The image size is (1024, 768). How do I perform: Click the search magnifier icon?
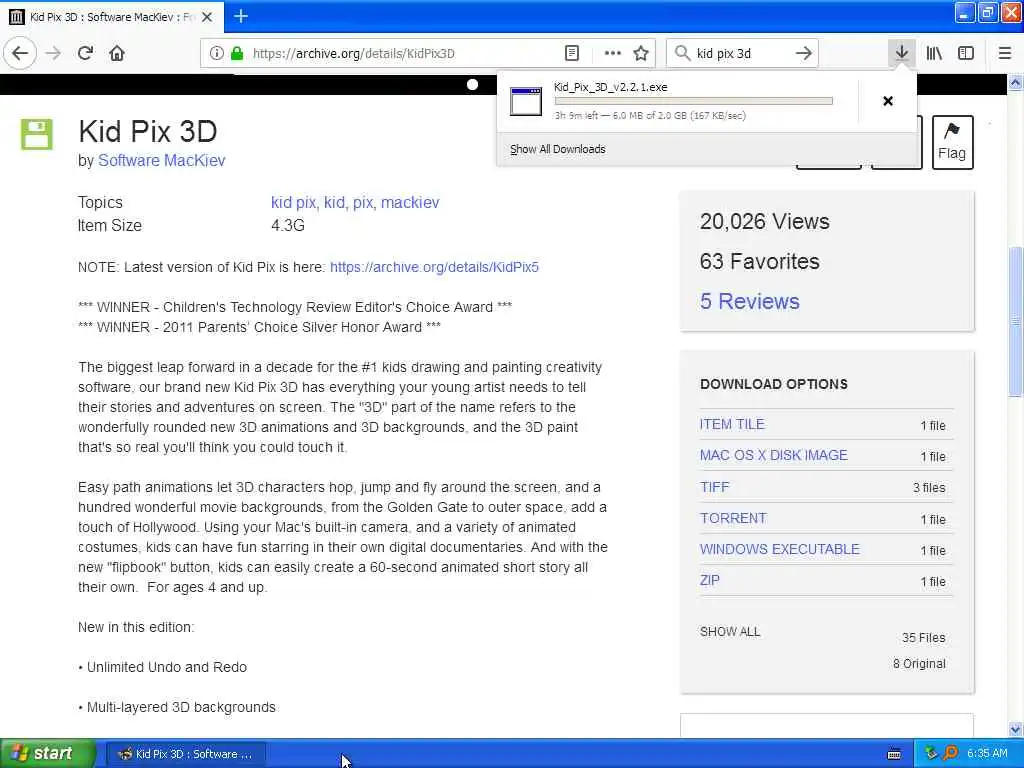[682, 54]
